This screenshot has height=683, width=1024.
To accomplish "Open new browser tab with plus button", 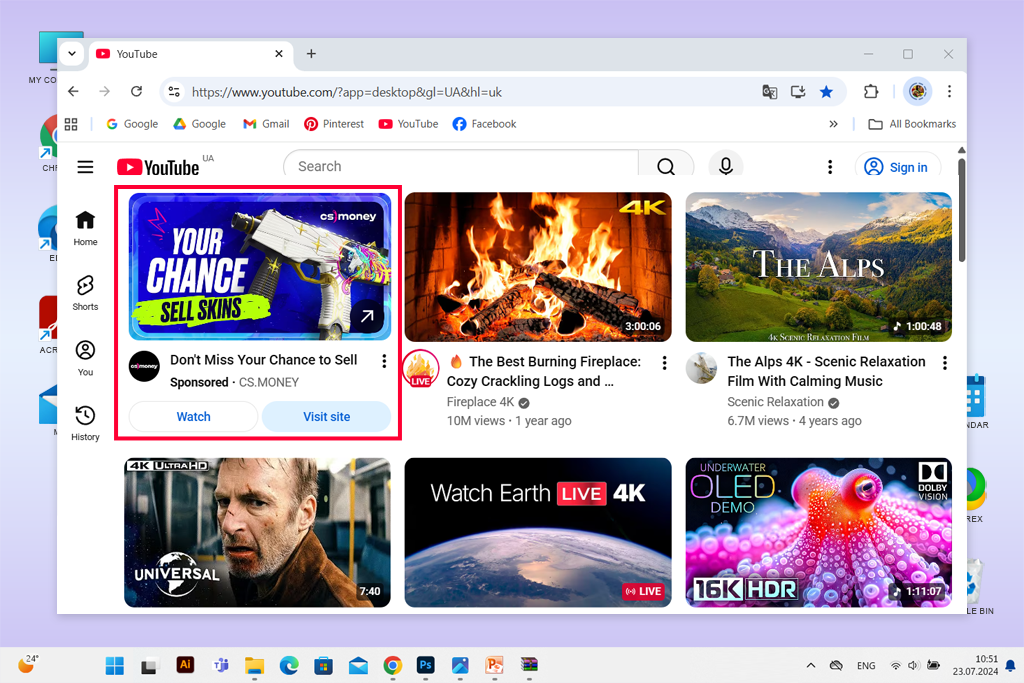I will [x=311, y=54].
